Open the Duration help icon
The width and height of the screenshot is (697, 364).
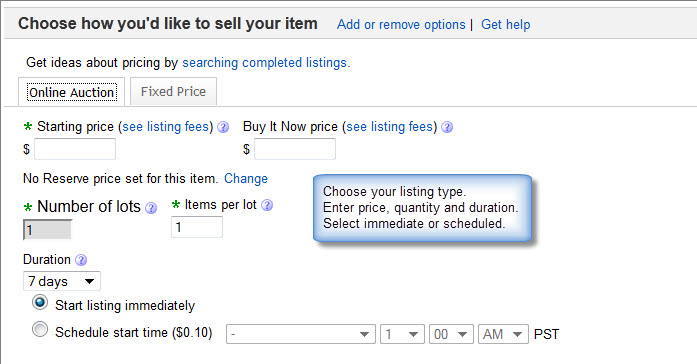[x=81, y=260]
